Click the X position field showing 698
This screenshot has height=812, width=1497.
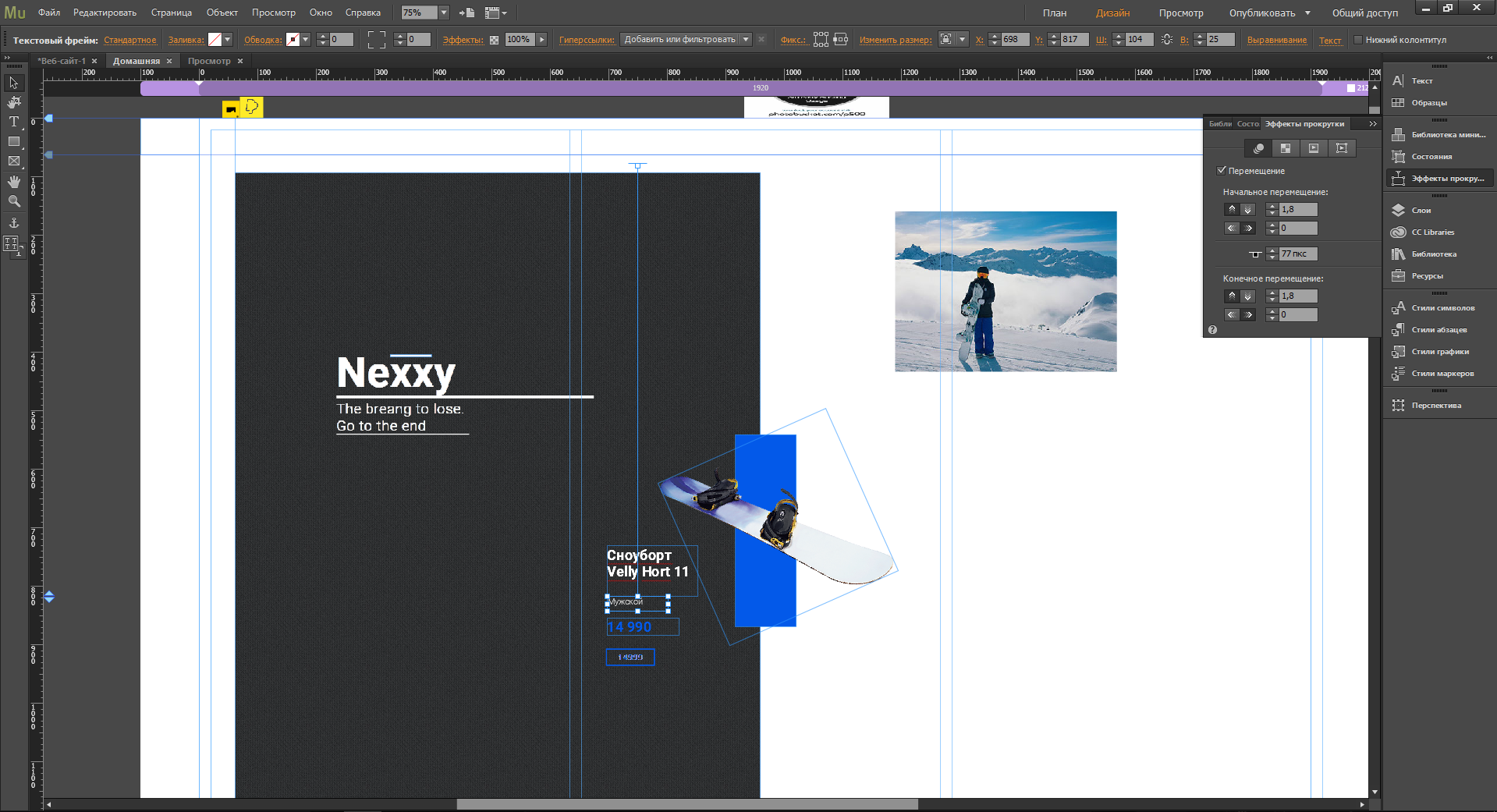[1015, 39]
